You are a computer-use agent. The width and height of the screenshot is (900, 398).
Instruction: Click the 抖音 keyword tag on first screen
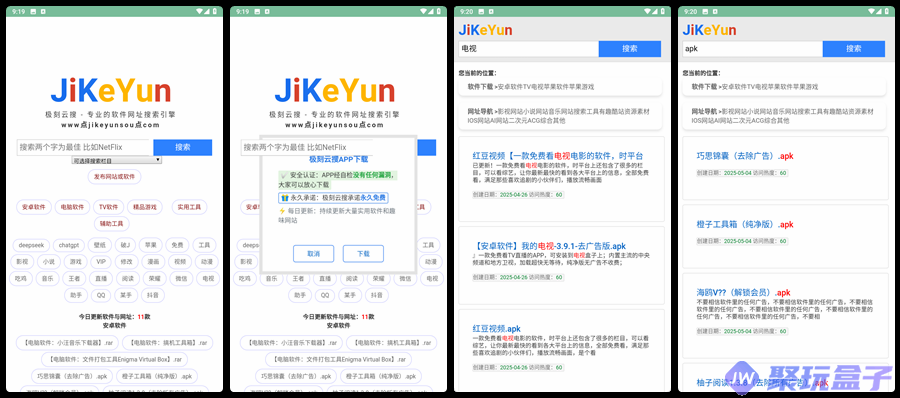tap(152, 295)
